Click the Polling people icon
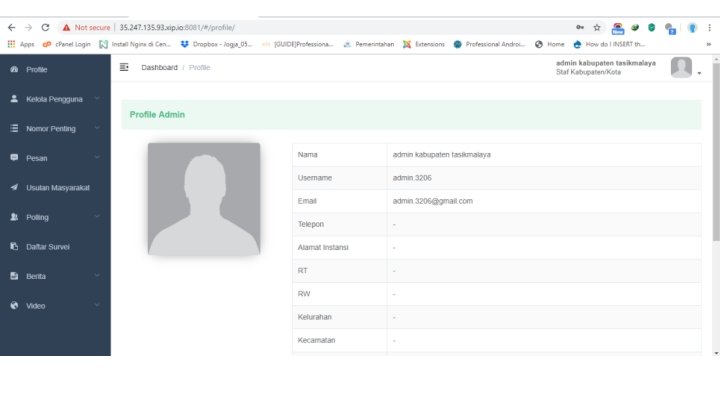Screen dimensions: 720x405 coord(14,217)
